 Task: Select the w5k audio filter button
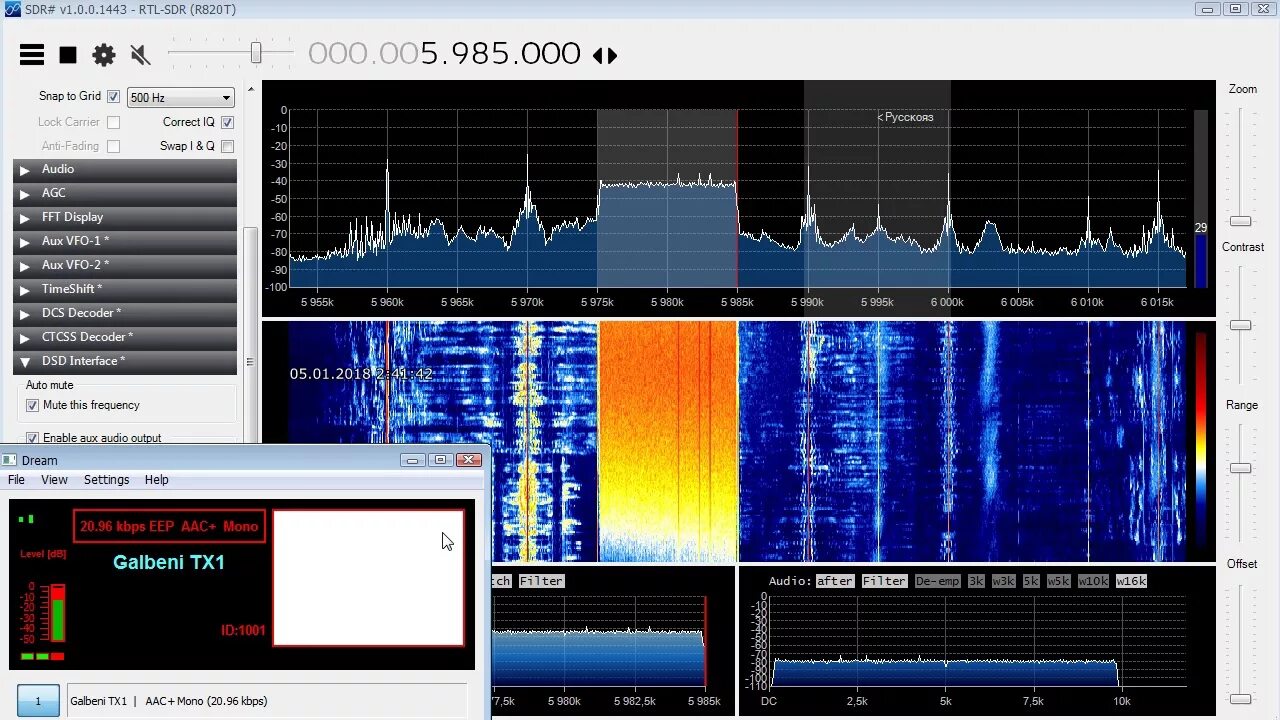click(1059, 581)
